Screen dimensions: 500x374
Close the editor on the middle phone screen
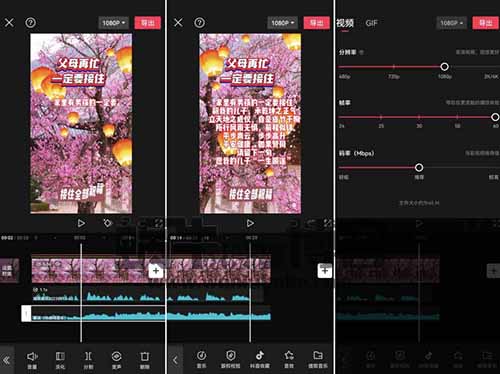tap(178, 23)
